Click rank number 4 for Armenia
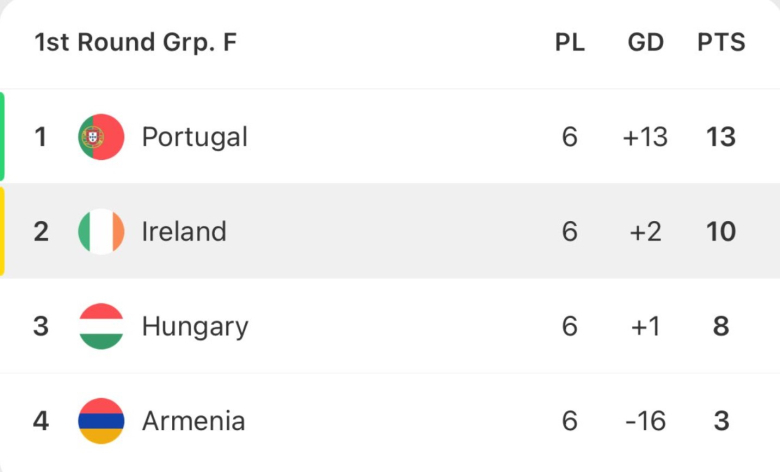Image resolution: width=780 pixels, height=472 pixels. pos(41,421)
